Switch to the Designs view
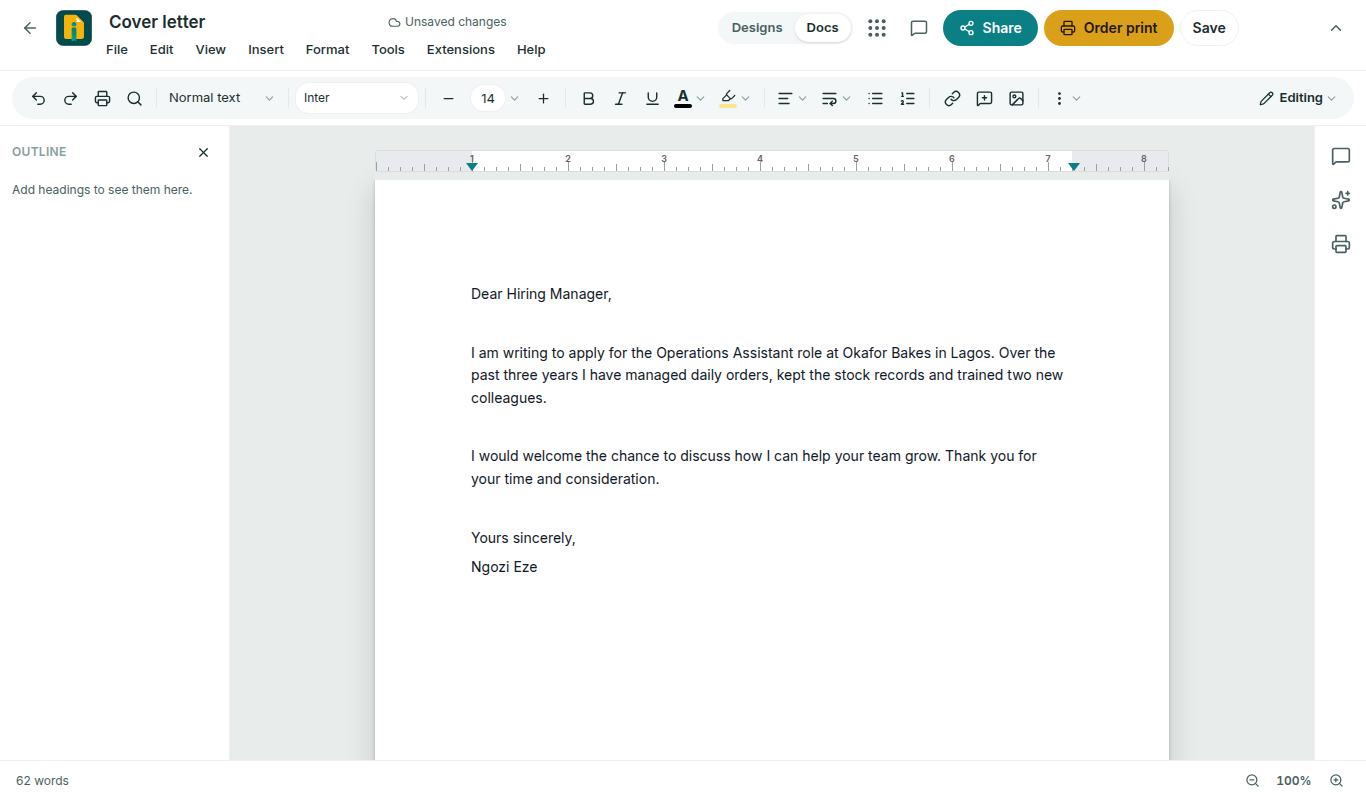This screenshot has height=800, width=1366. (757, 28)
